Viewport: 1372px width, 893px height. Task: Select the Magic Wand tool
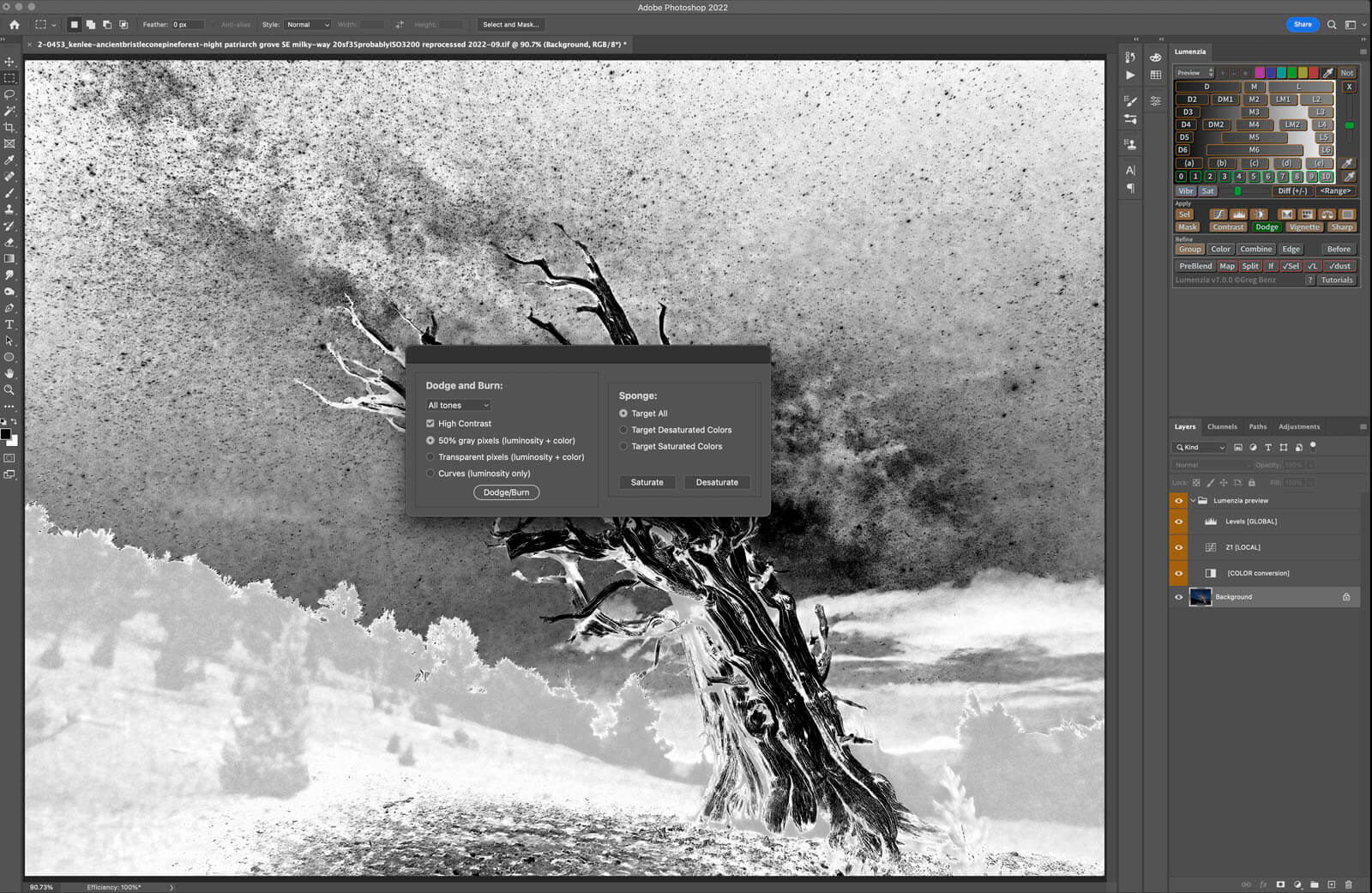coord(9,111)
